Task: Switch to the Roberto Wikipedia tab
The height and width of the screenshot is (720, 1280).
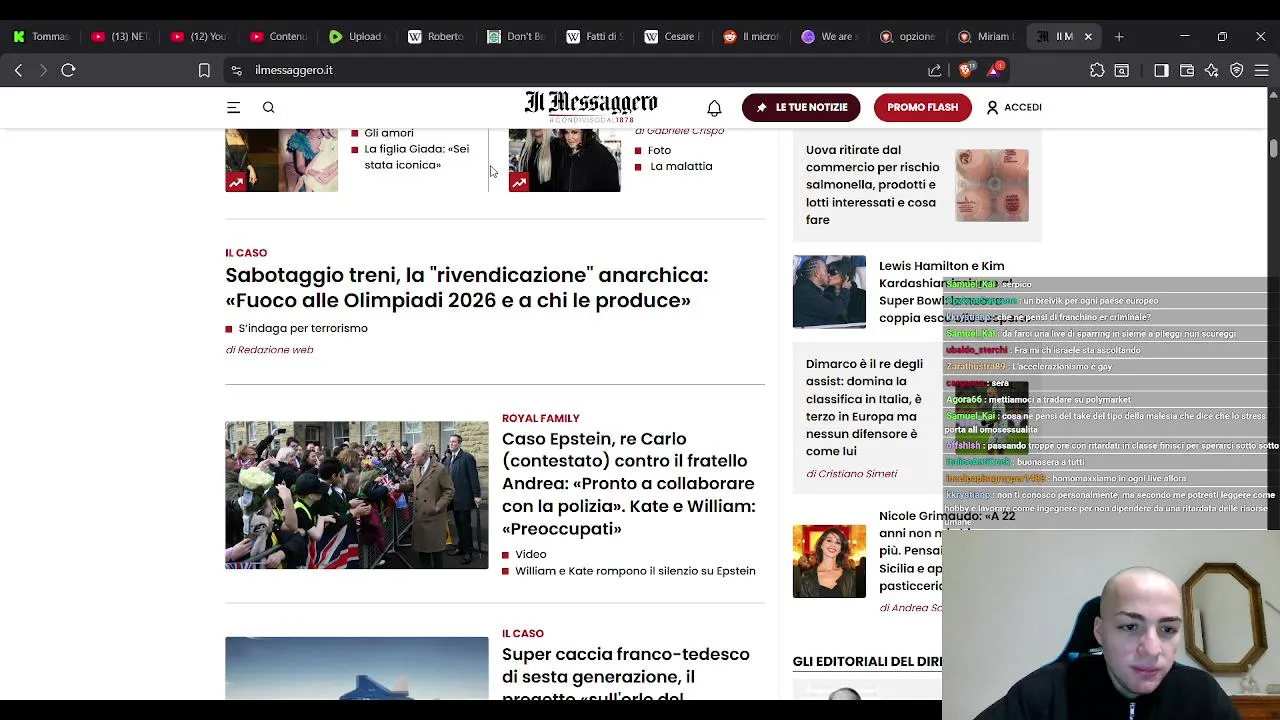Action: point(436,36)
